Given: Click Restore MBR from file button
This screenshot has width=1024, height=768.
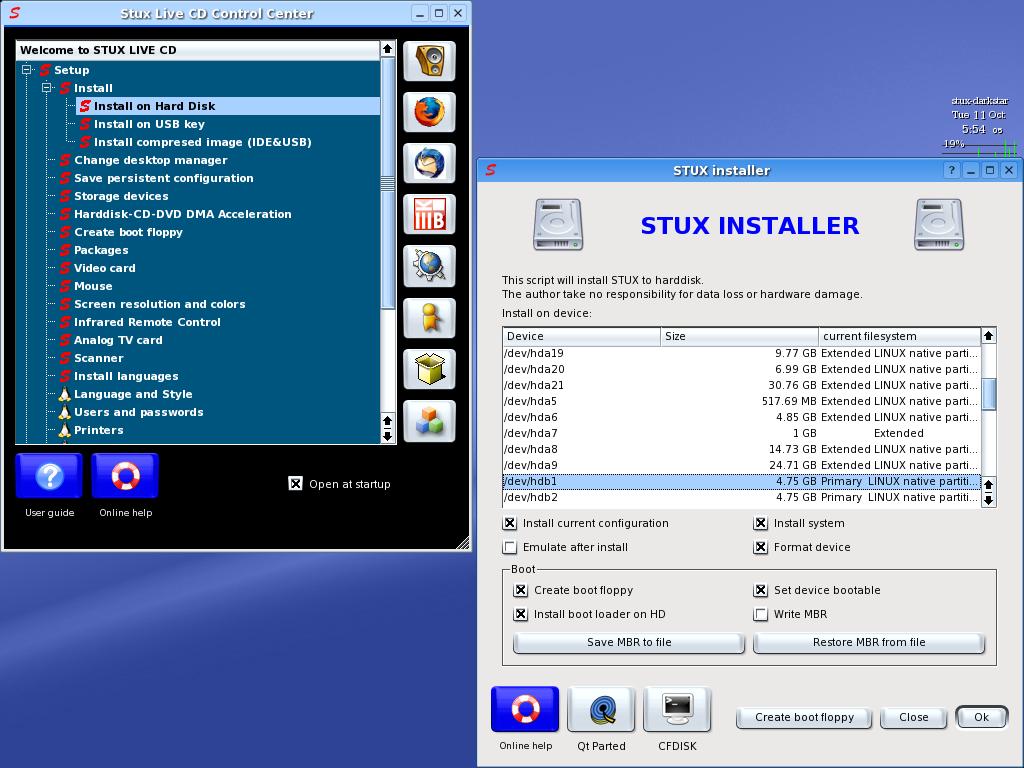Looking at the screenshot, I should [869, 642].
